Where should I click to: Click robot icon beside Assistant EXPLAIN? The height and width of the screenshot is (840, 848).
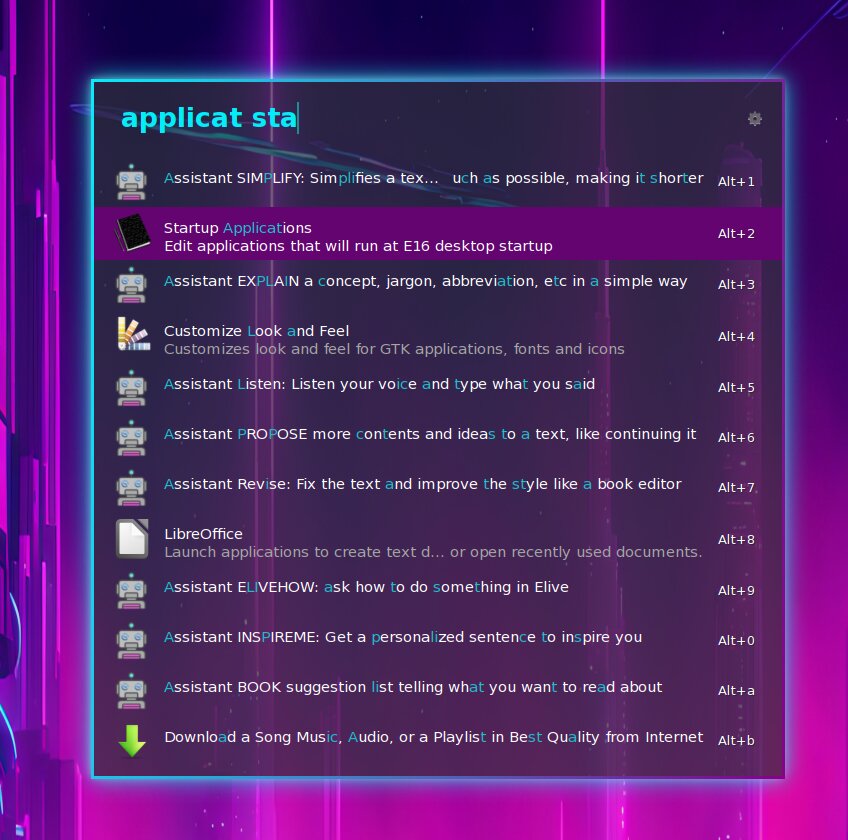(x=131, y=285)
